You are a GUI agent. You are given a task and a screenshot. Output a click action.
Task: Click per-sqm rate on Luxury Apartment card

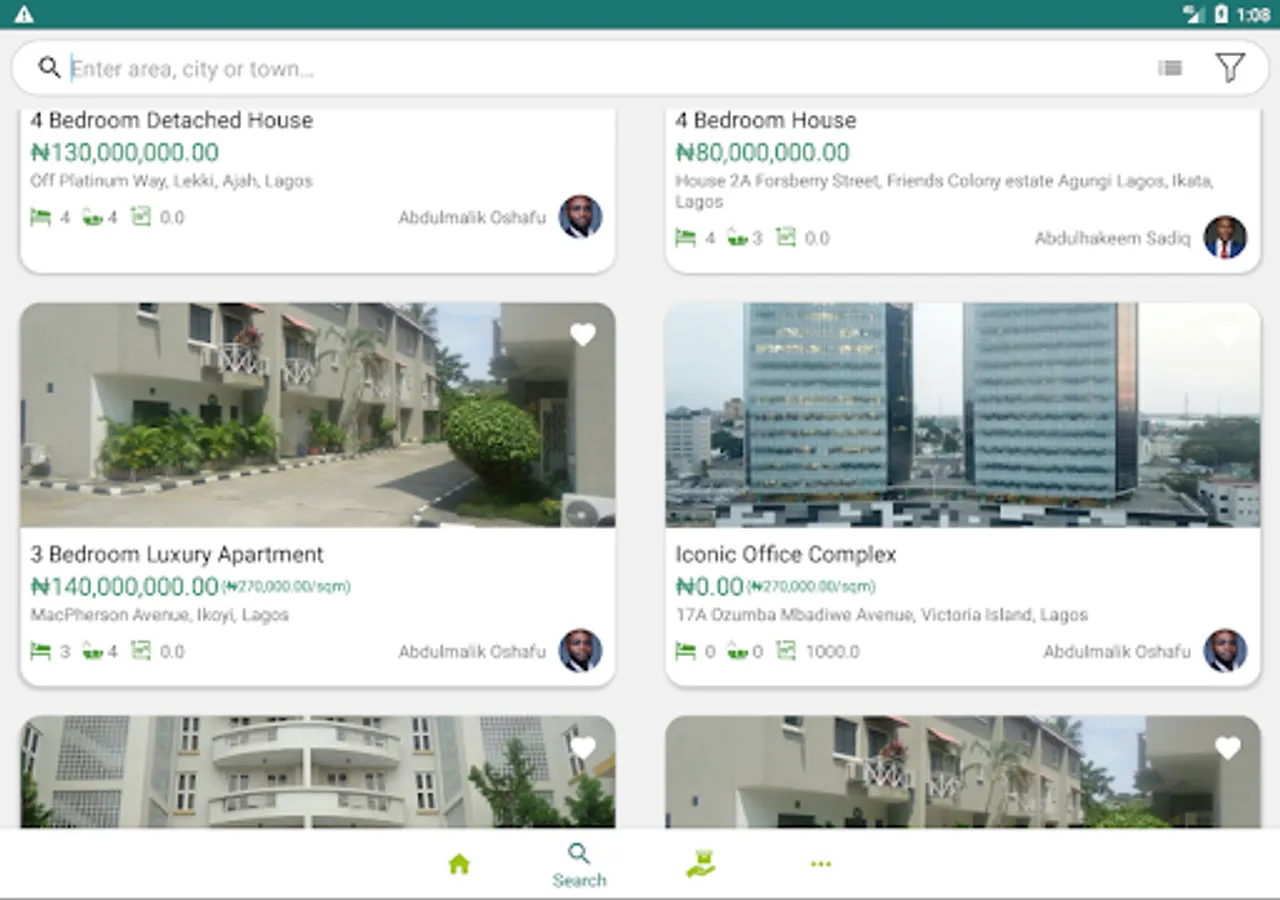(x=286, y=587)
